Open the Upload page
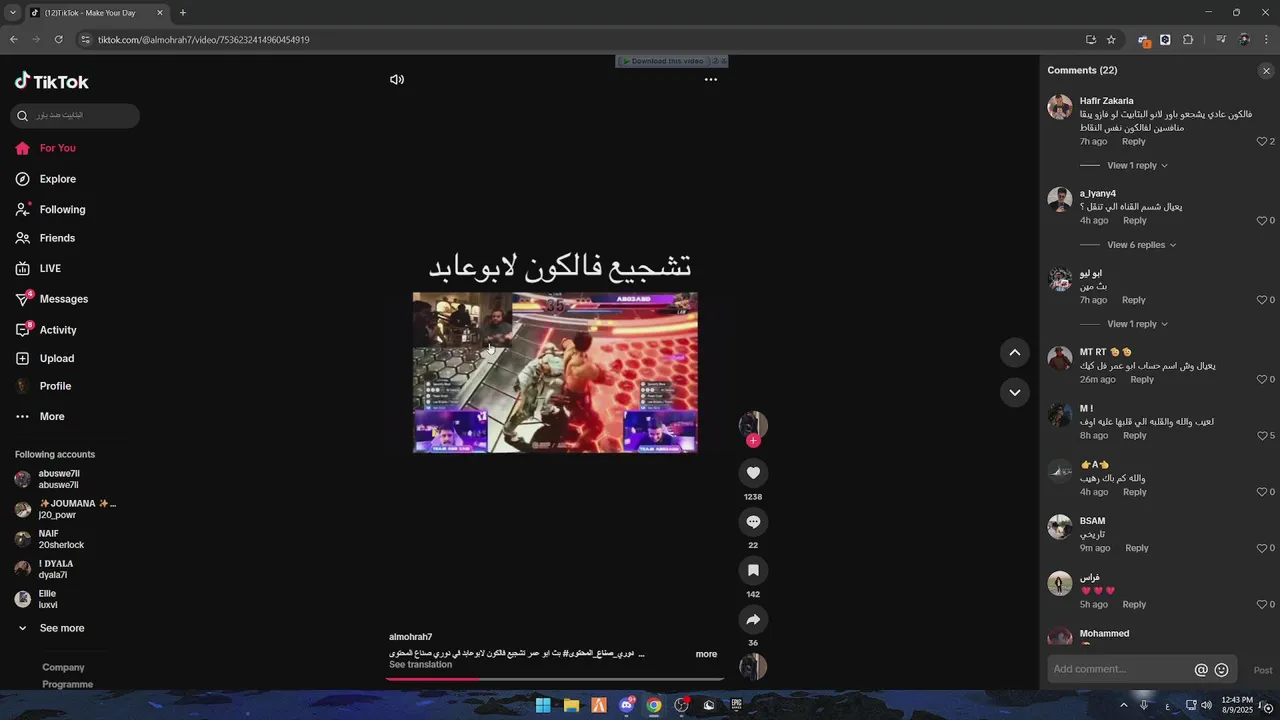 (45, 358)
